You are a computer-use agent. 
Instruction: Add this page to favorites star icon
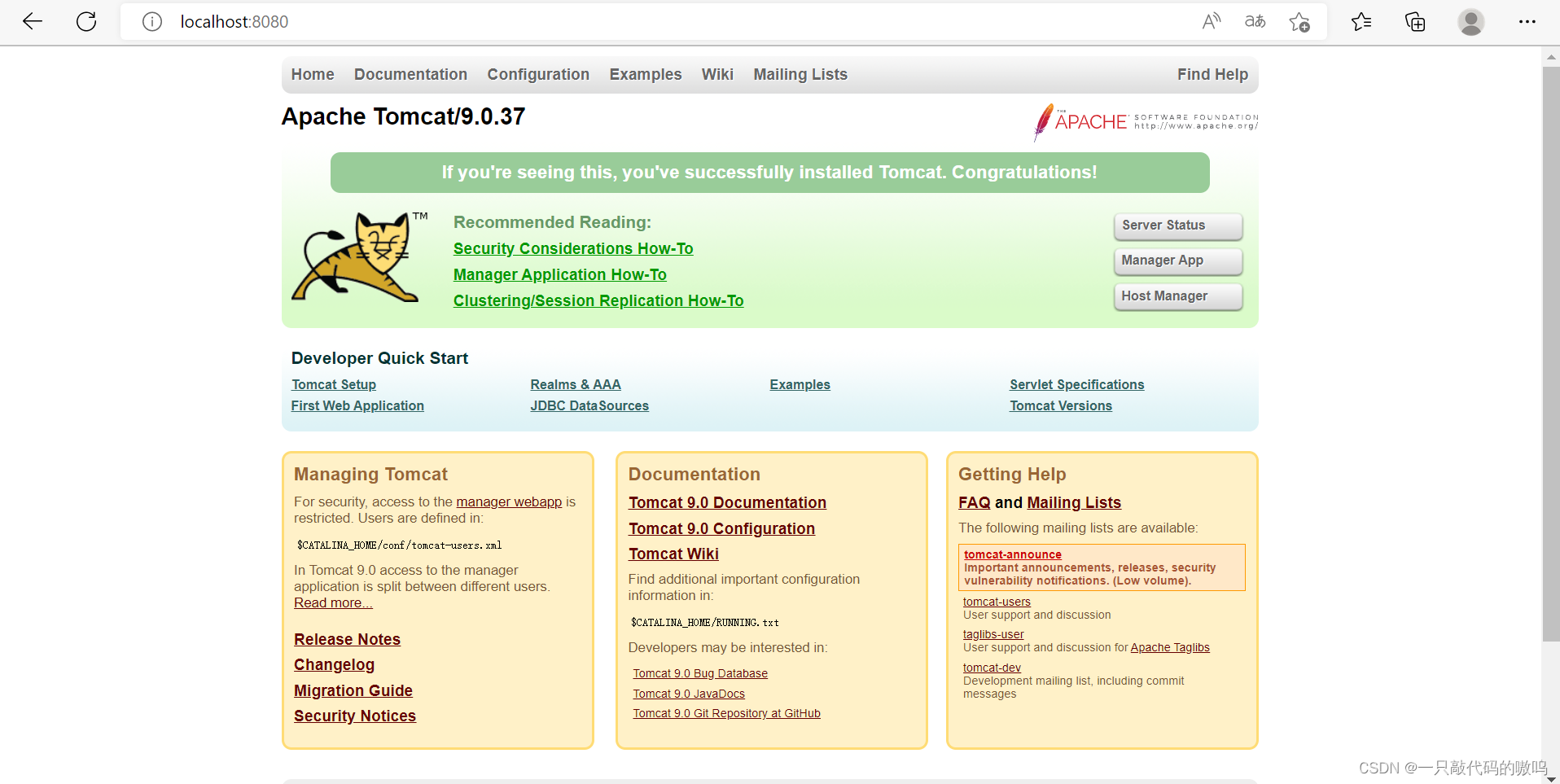pos(1299,22)
